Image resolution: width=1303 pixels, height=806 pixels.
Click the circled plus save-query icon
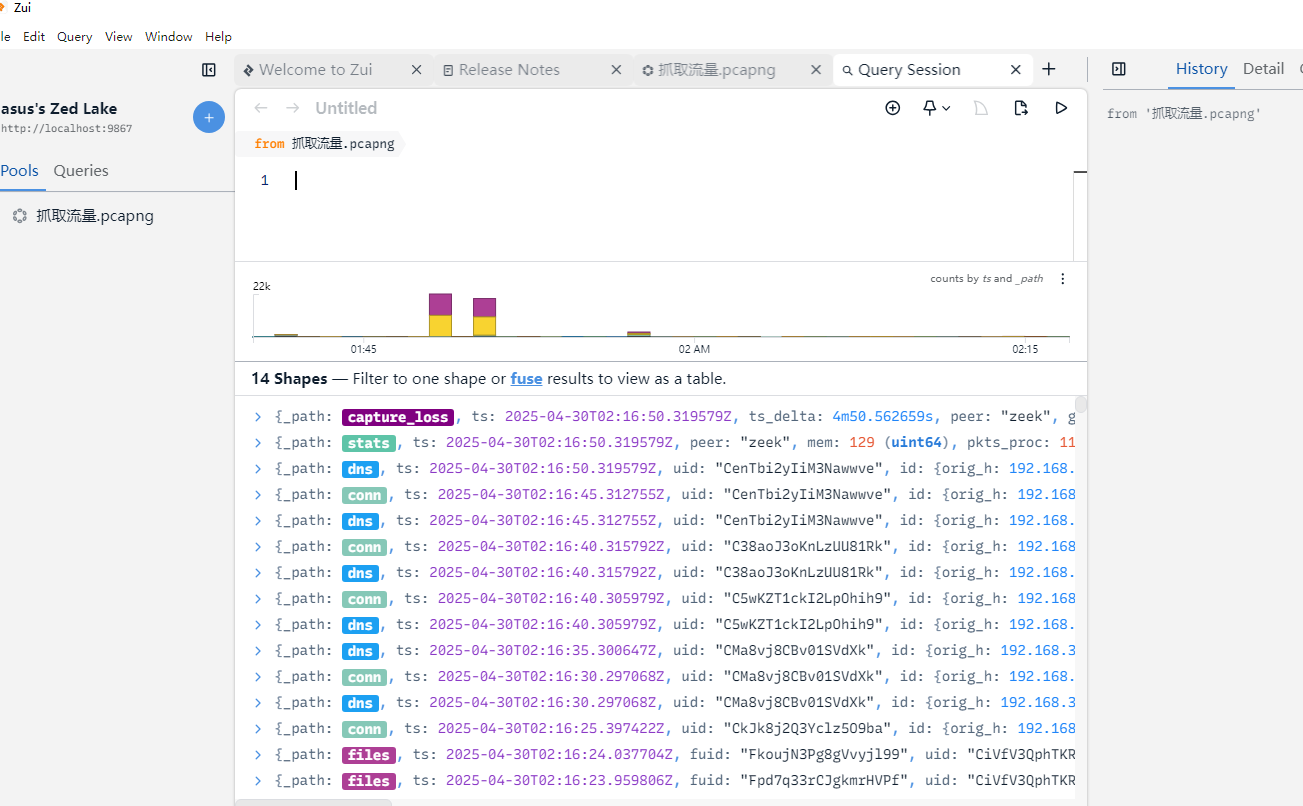pyautogui.click(x=893, y=108)
